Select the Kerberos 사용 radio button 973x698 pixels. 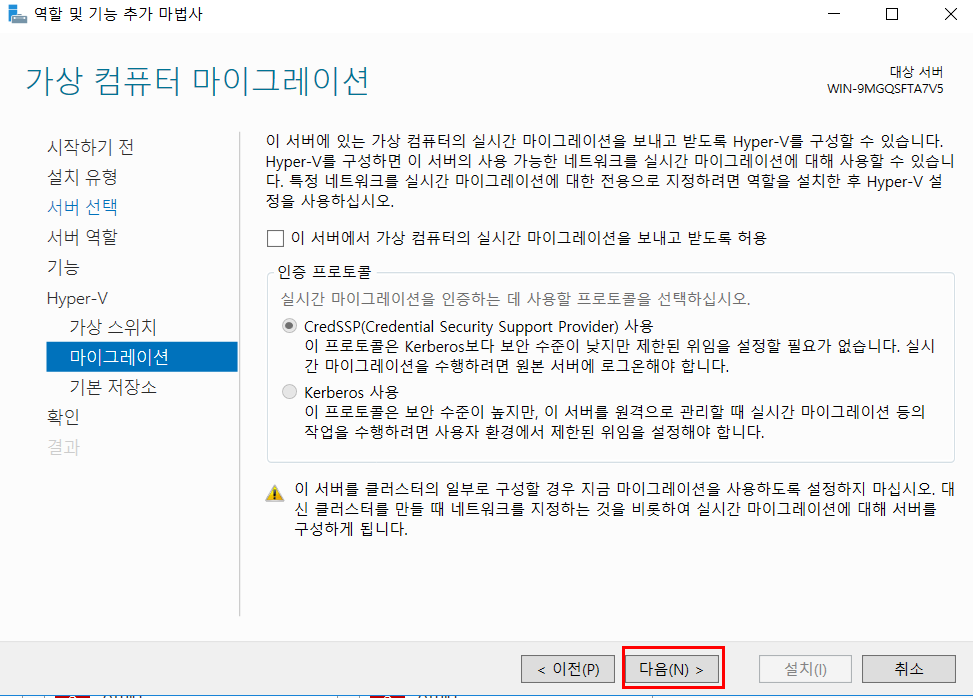point(289,392)
